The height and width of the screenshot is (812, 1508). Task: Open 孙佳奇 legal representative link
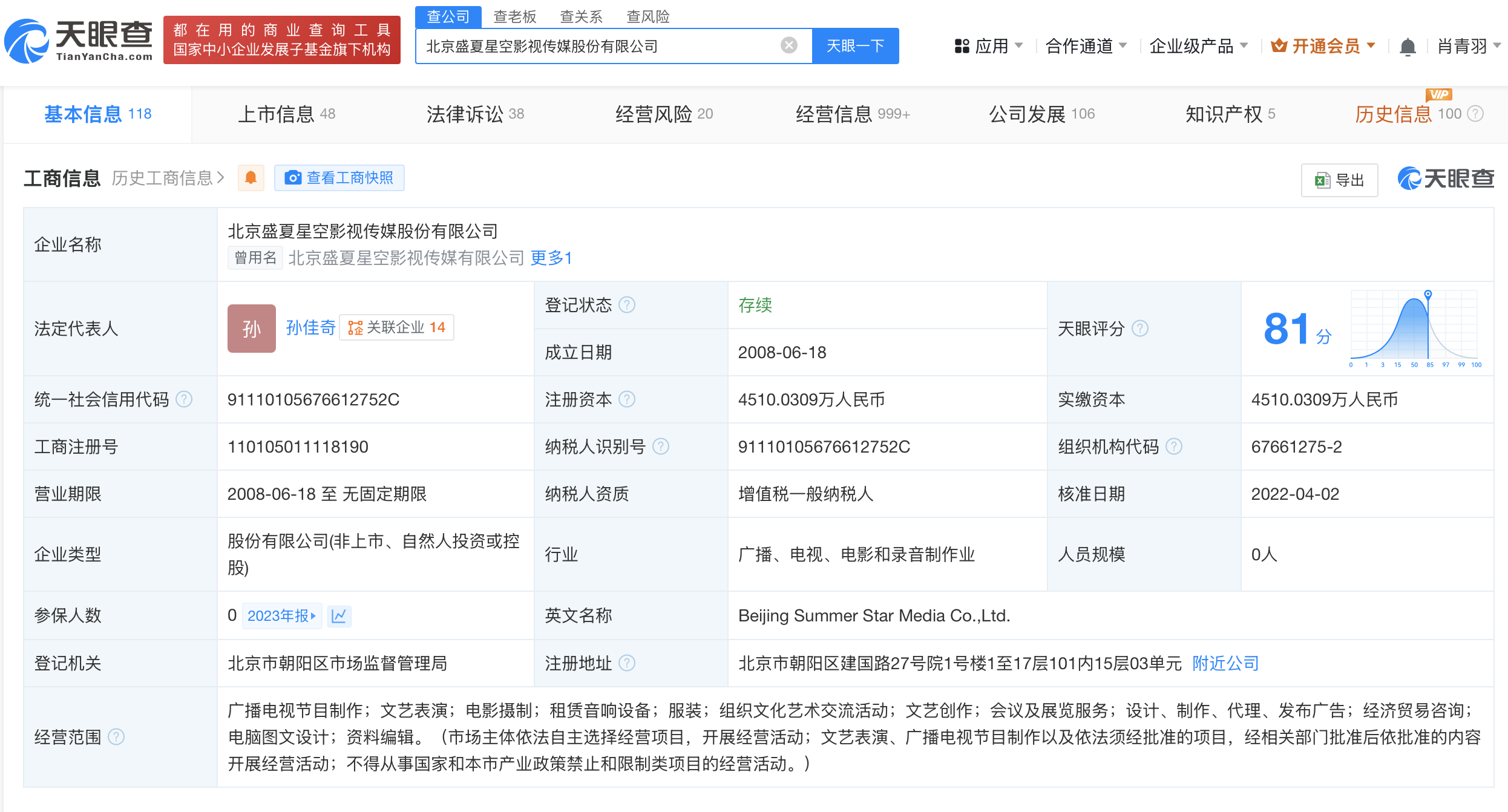point(310,327)
